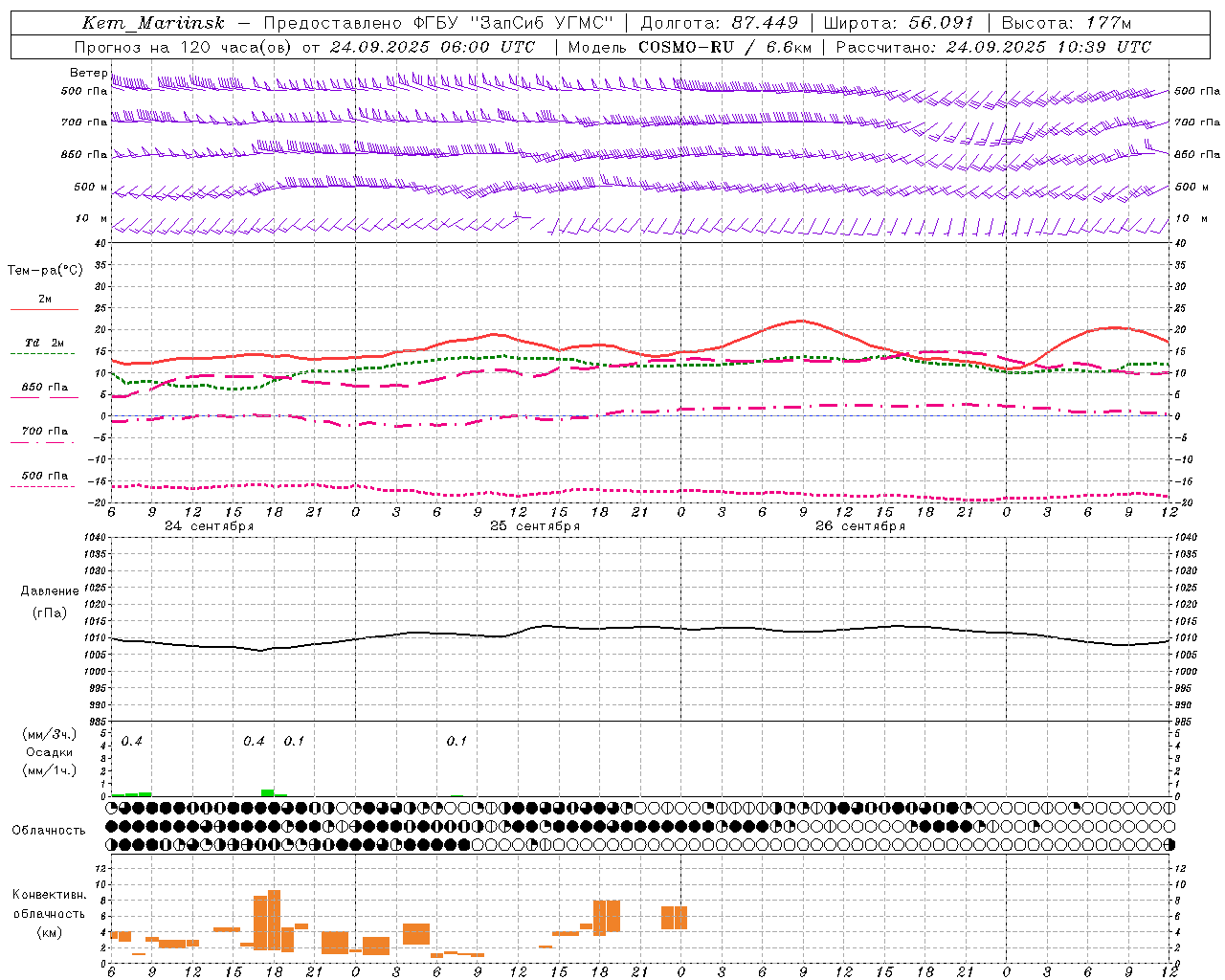The image size is (1225, 980).
Task: Click the red solid 2м legend line sample
Action: [44, 309]
